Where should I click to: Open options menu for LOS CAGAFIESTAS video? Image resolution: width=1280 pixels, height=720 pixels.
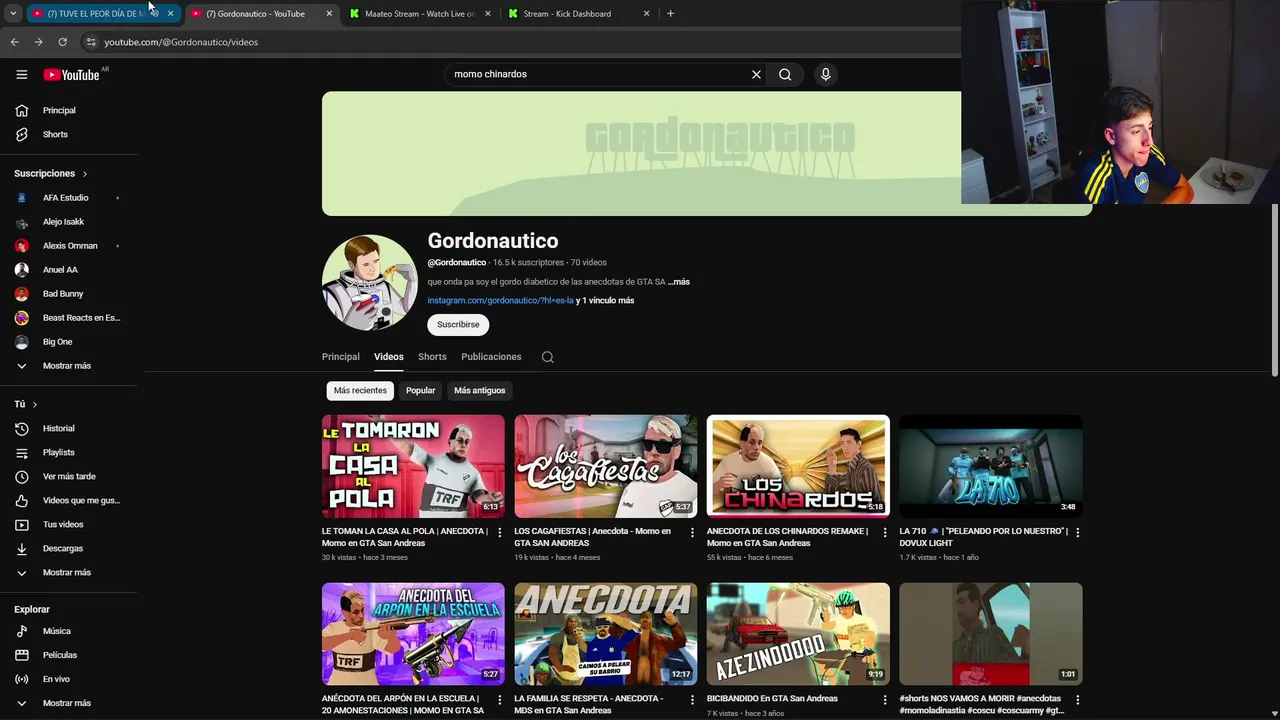point(692,532)
